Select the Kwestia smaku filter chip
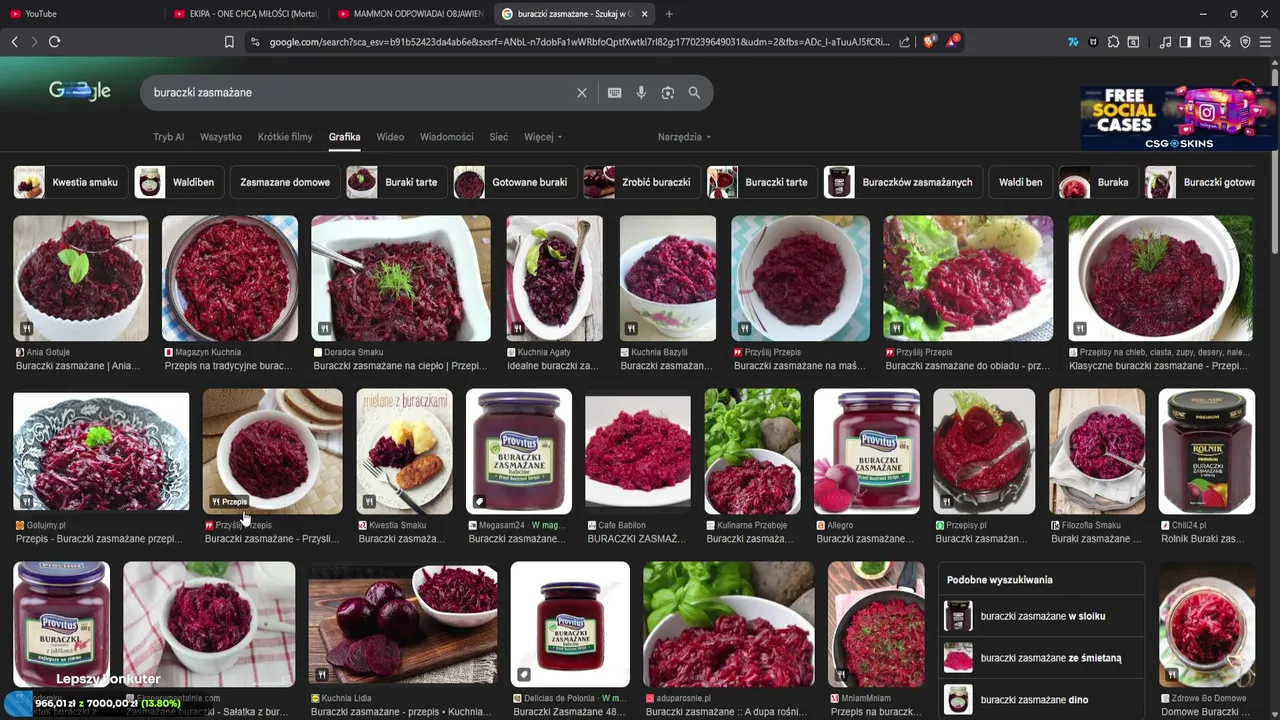The height and width of the screenshot is (720, 1280). tap(71, 182)
